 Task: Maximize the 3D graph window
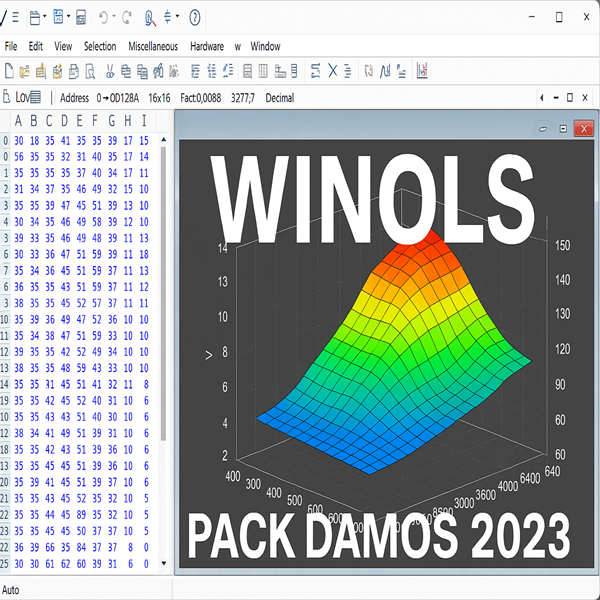click(x=563, y=129)
